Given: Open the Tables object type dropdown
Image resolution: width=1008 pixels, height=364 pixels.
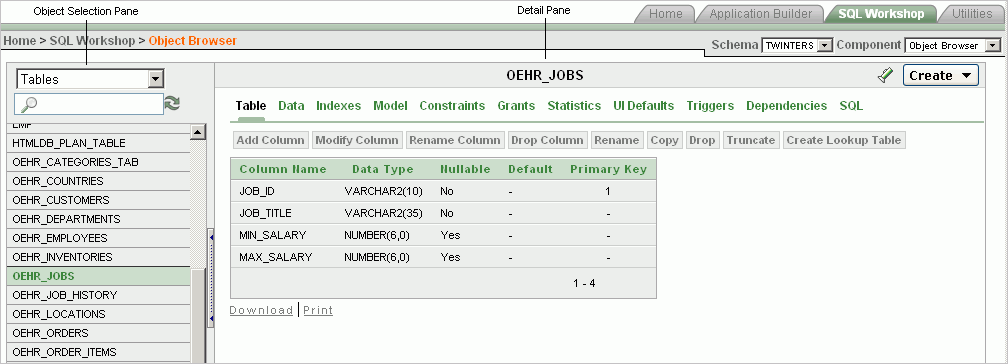Looking at the screenshot, I should pyautogui.click(x=90, y=79).
